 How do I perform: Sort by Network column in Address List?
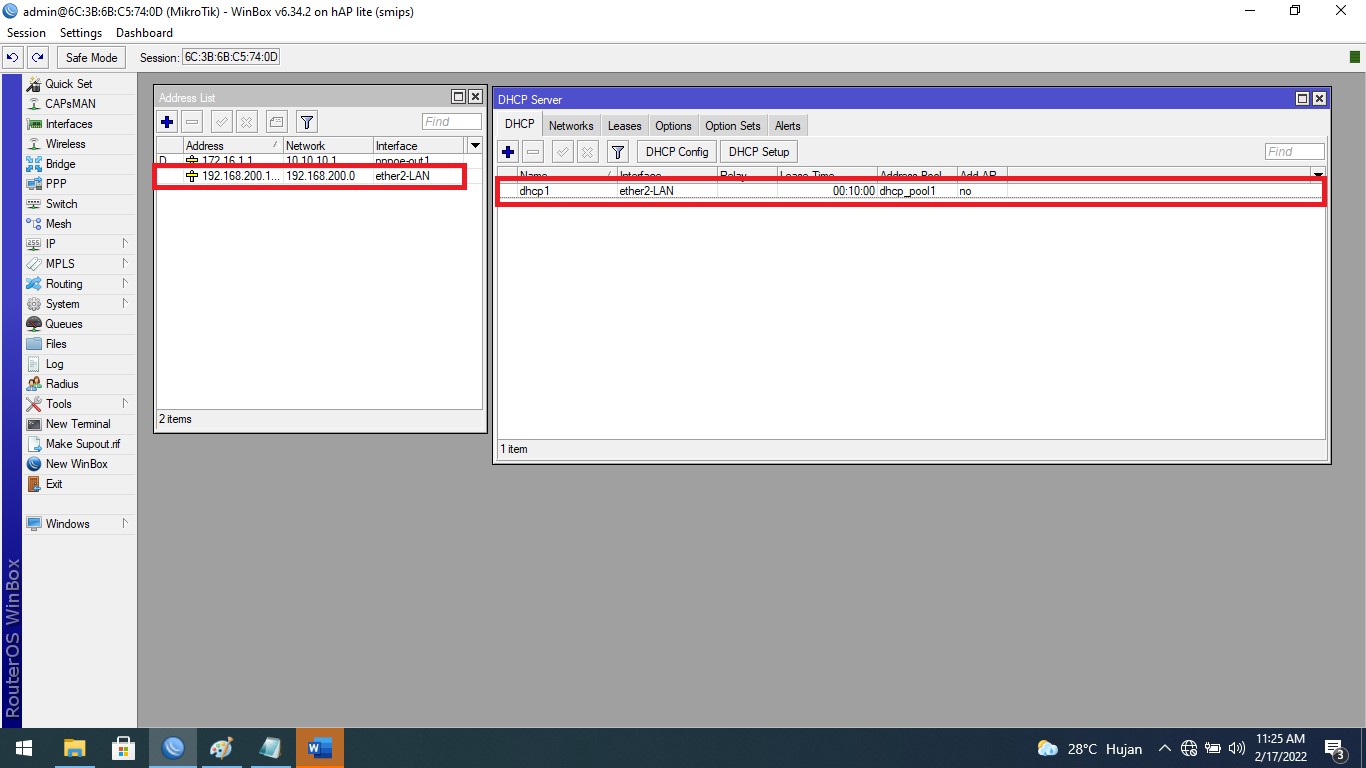328,146
